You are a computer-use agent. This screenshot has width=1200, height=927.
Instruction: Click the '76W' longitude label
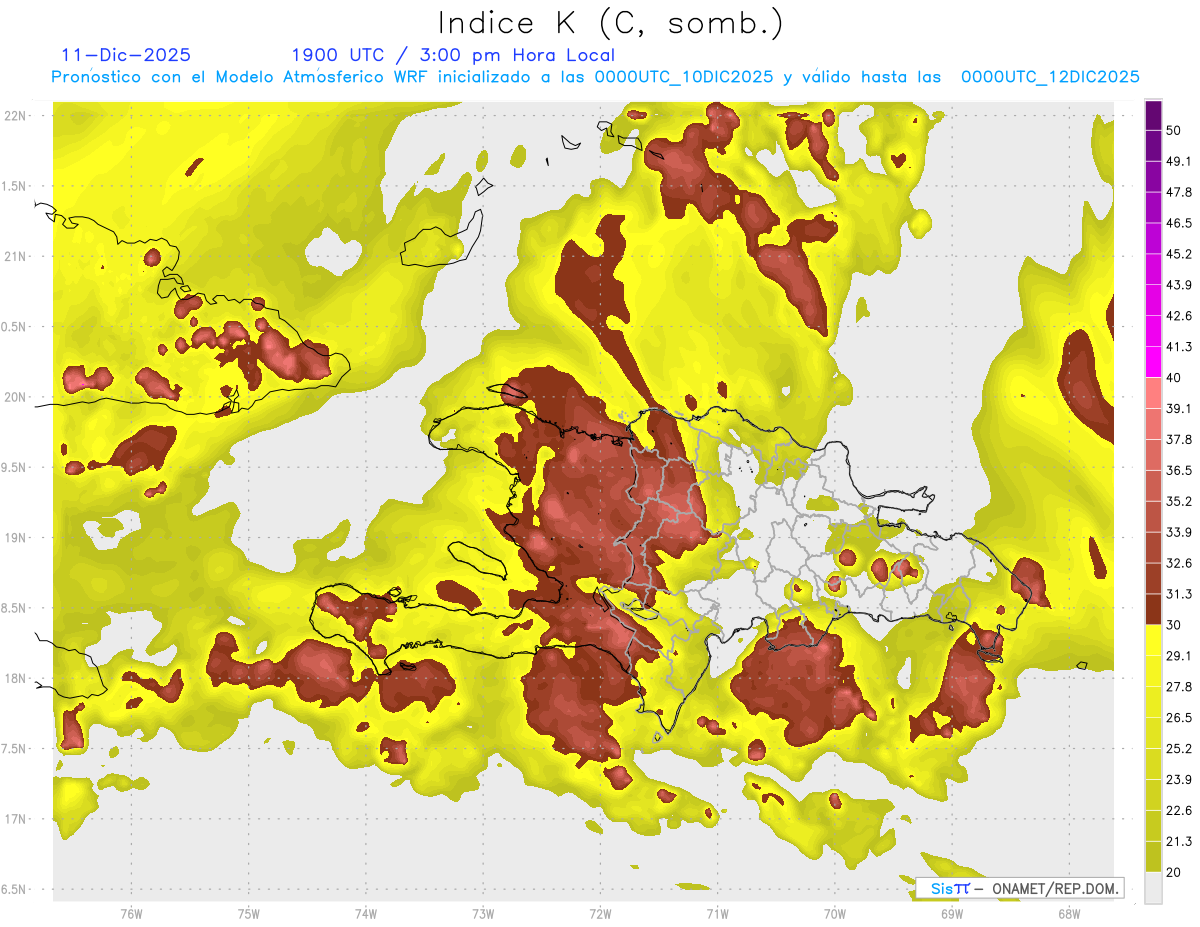(x=131, y=914)
